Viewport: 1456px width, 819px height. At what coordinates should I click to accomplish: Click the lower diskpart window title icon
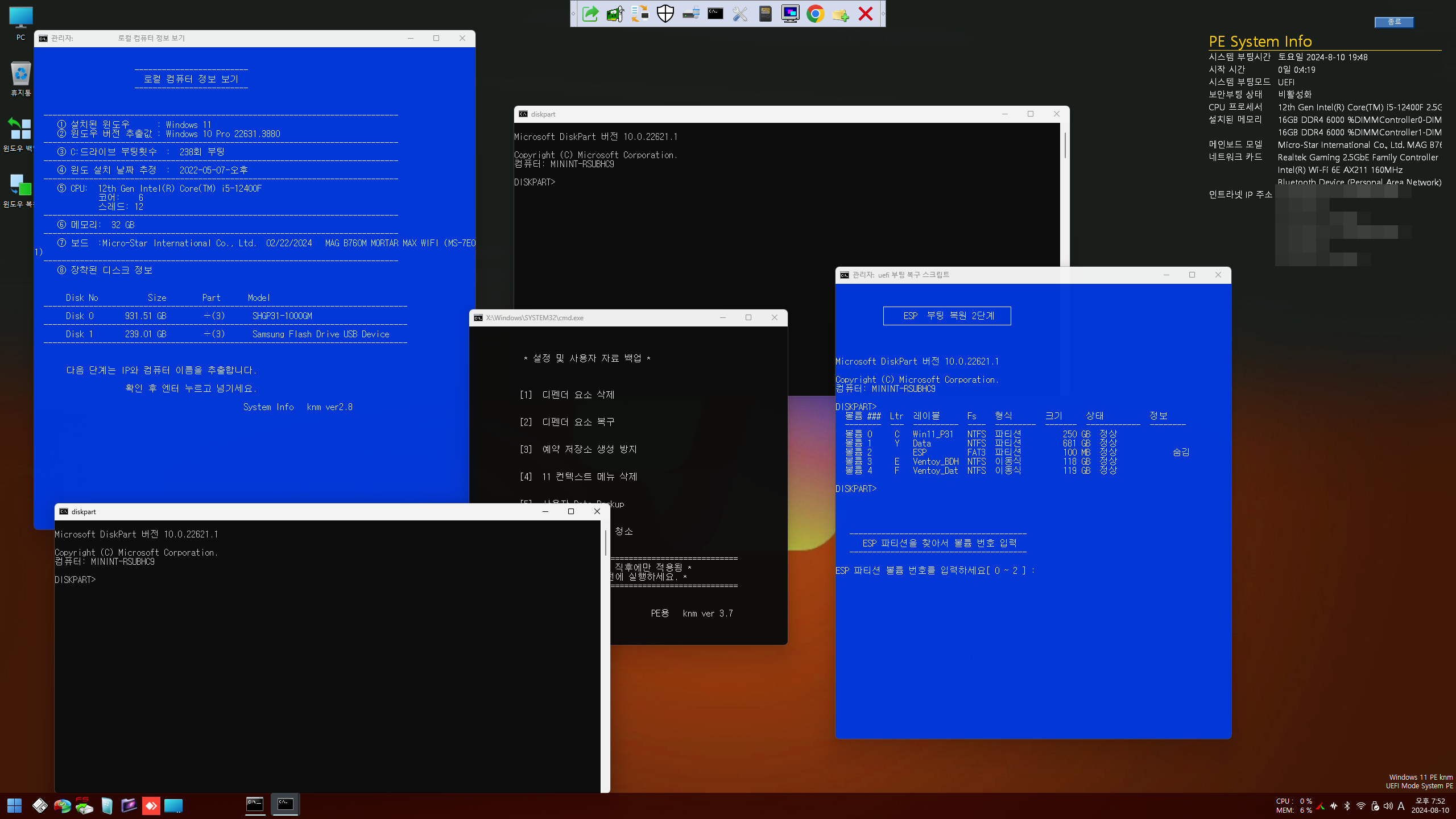[x=64, y=512]
